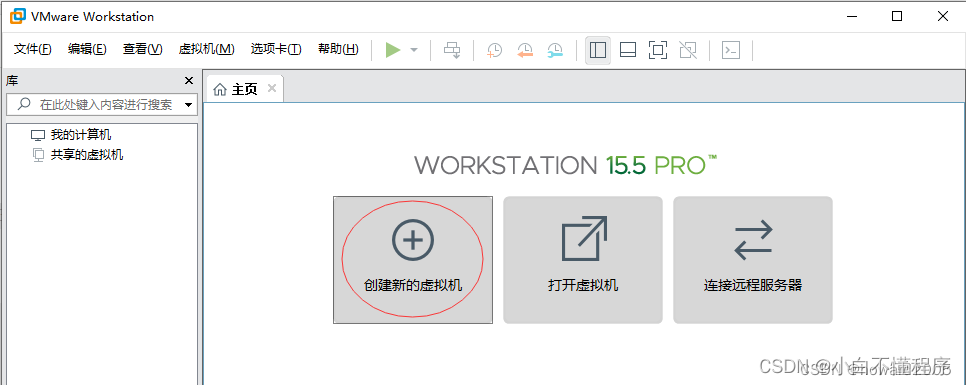Click the send Ctrl+Alt+Del toolbar icon

tap(453, 51)
